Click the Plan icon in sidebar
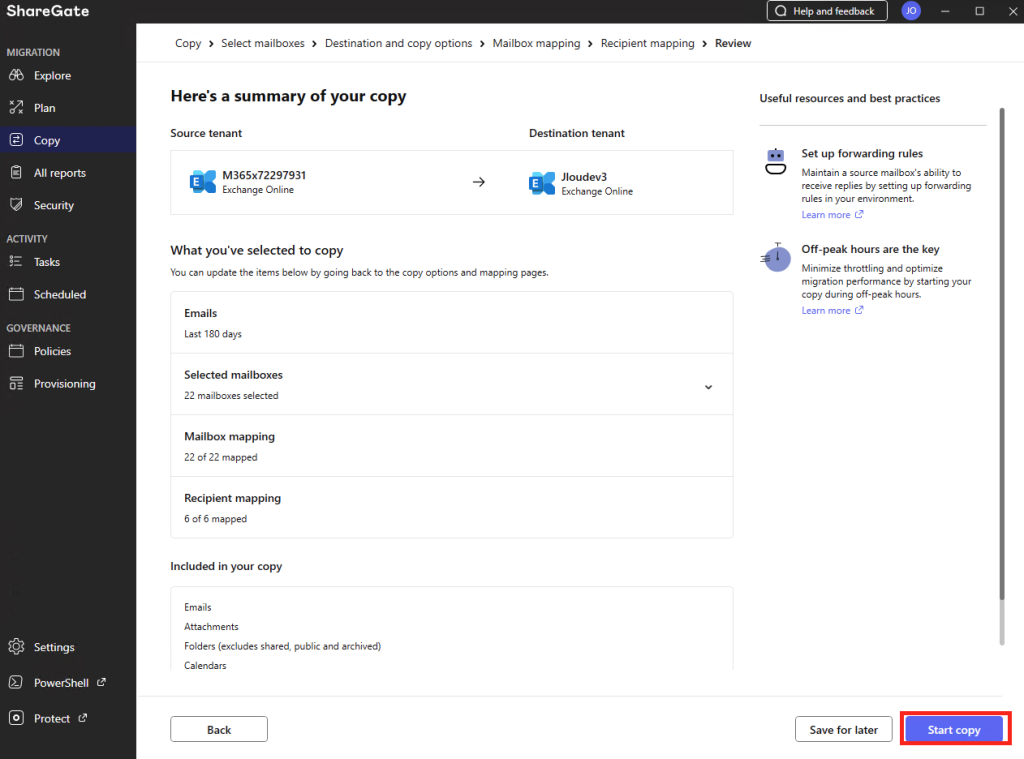Viewport: 1024px width, 759px height. (x=16, y=108)
